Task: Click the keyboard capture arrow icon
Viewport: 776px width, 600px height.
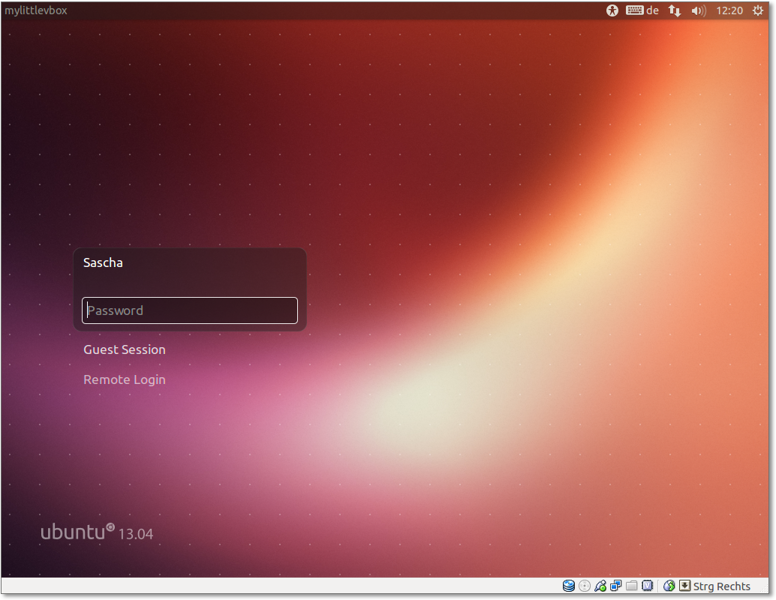Action: tap(684, 587)
